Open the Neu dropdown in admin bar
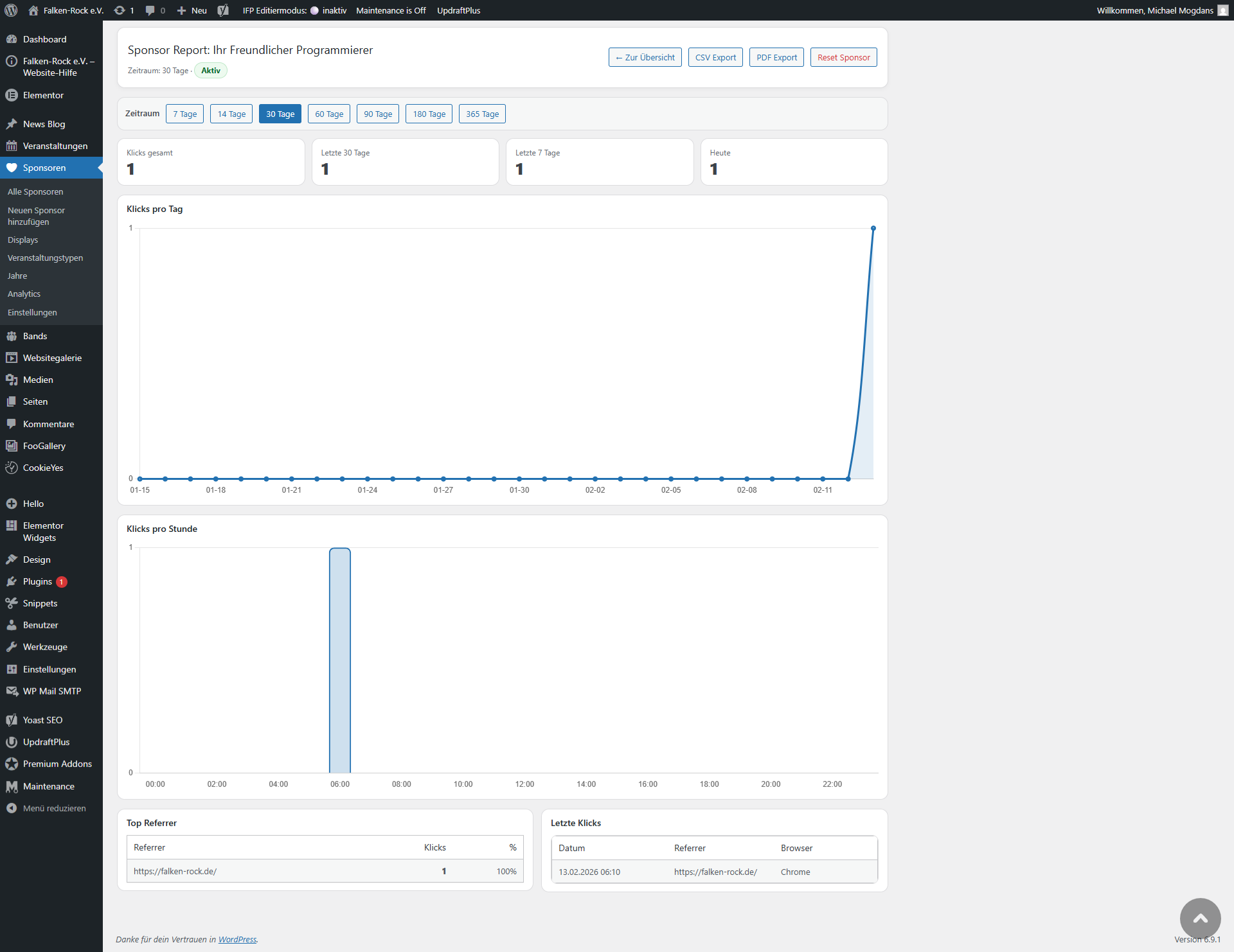Viewport: 1234px width, 952px height. click(x=192, y=10)
